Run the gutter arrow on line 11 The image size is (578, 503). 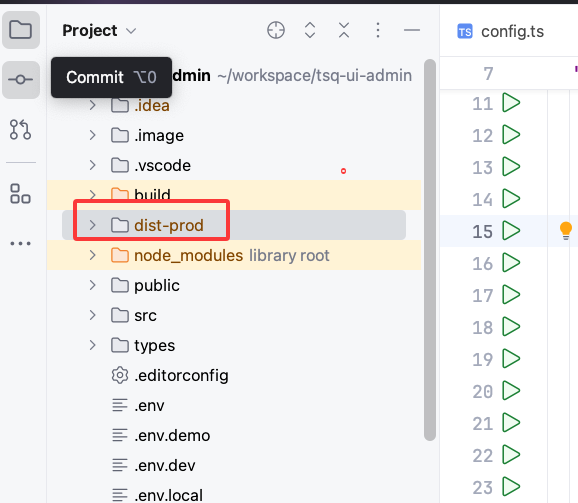(511, 103)
